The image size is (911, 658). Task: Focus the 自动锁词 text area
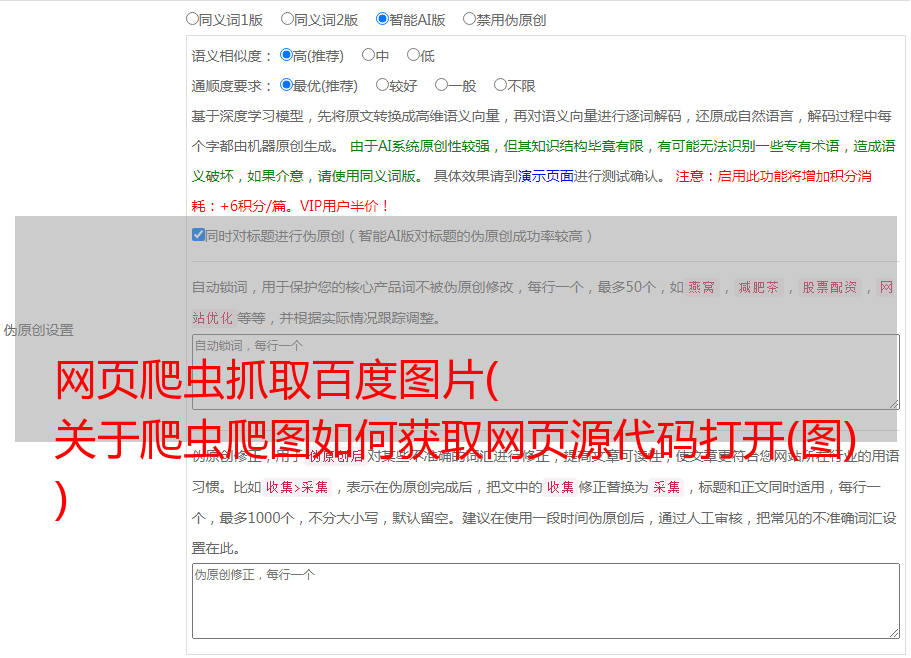(x=546, y=372)
